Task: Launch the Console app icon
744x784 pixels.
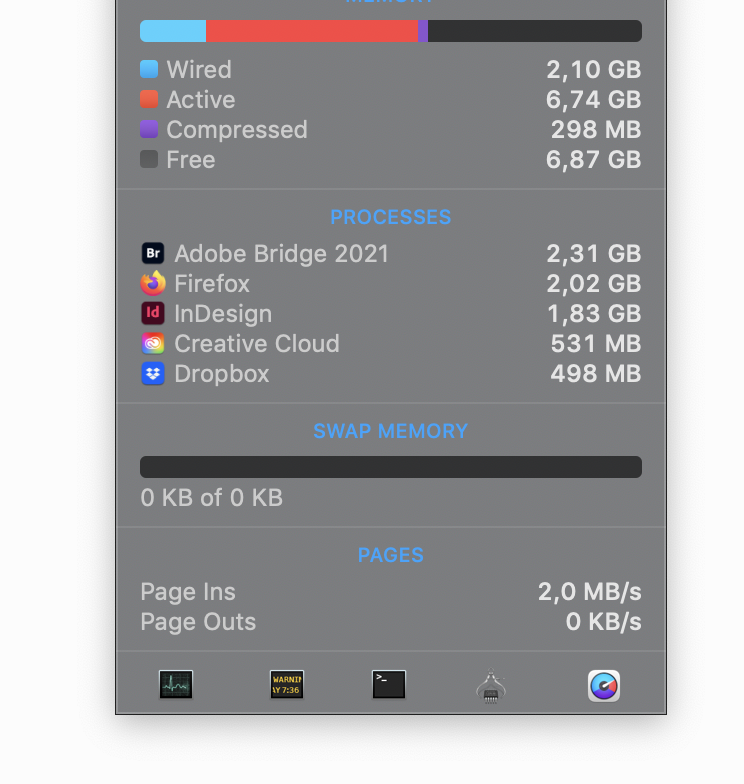Action: click(x=287, y=684)
